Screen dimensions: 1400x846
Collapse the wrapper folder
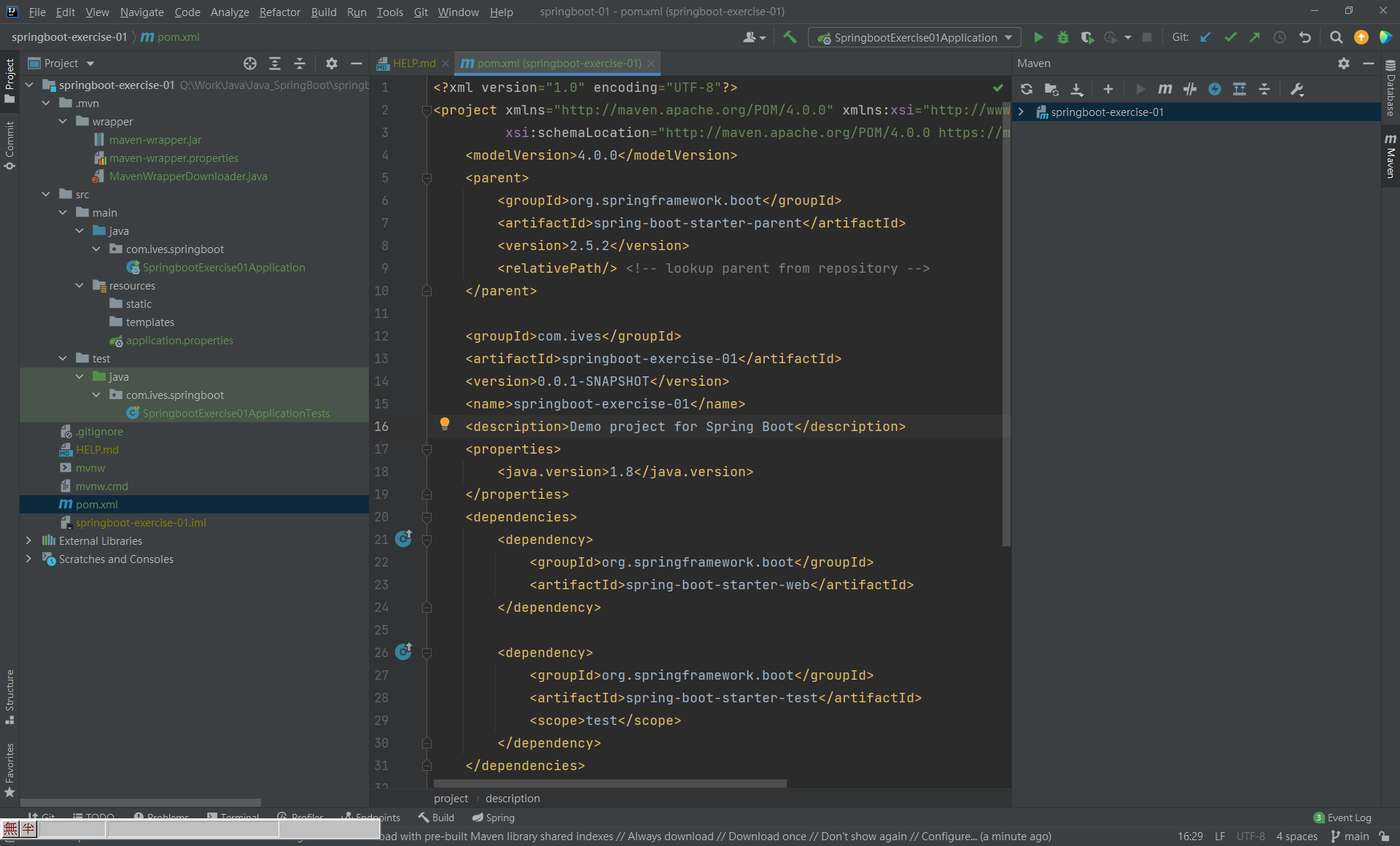[x=63, y=121]
